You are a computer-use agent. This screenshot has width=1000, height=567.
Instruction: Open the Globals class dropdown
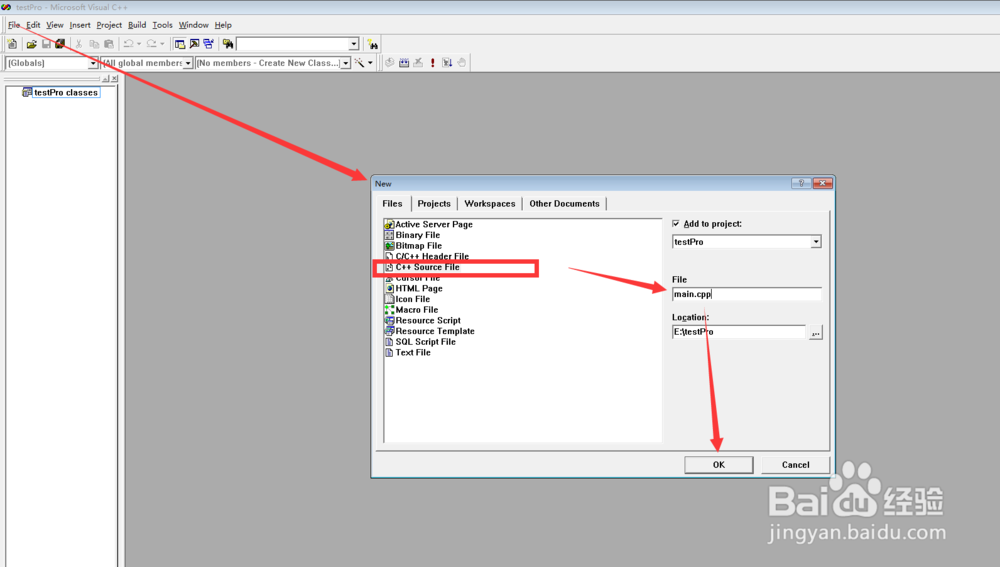[92, 63]
